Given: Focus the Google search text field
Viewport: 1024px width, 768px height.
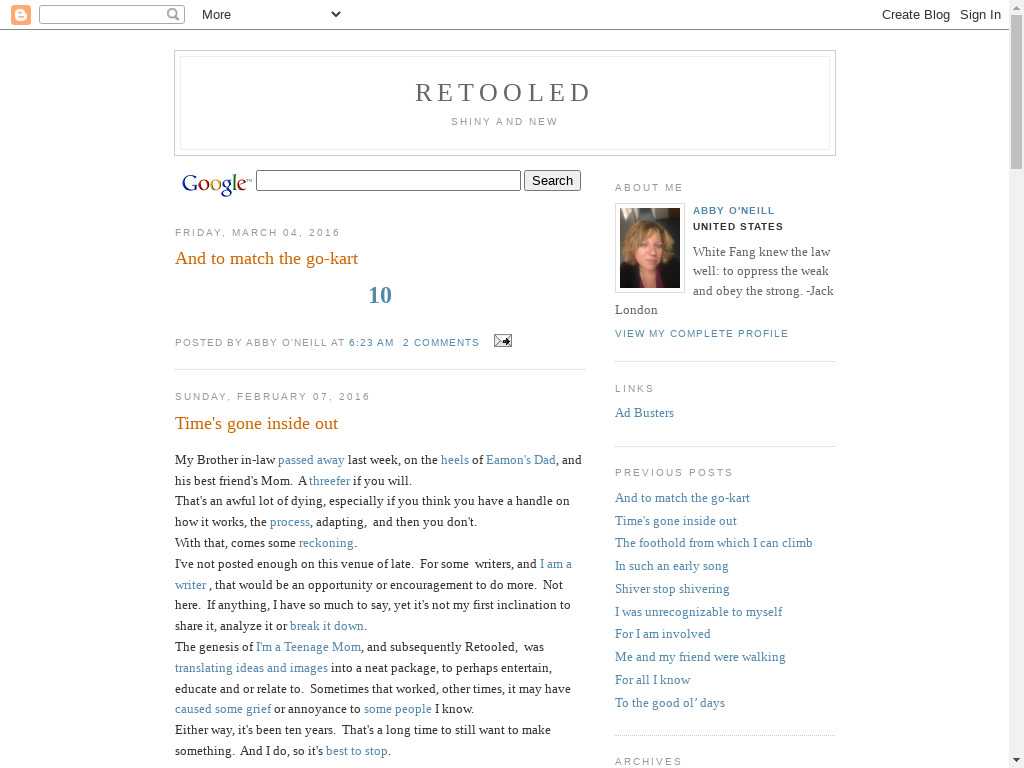Looking at the screenshot, I should point(388,181).
